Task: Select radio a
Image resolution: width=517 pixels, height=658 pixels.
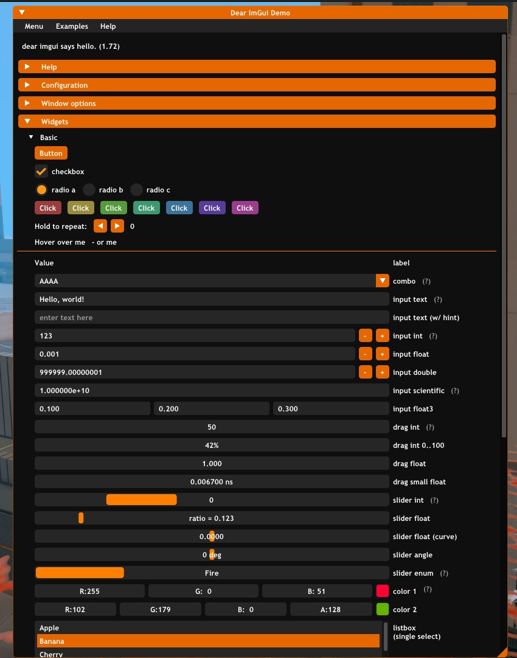Action: pyautogui.click(x=41, y=190)
